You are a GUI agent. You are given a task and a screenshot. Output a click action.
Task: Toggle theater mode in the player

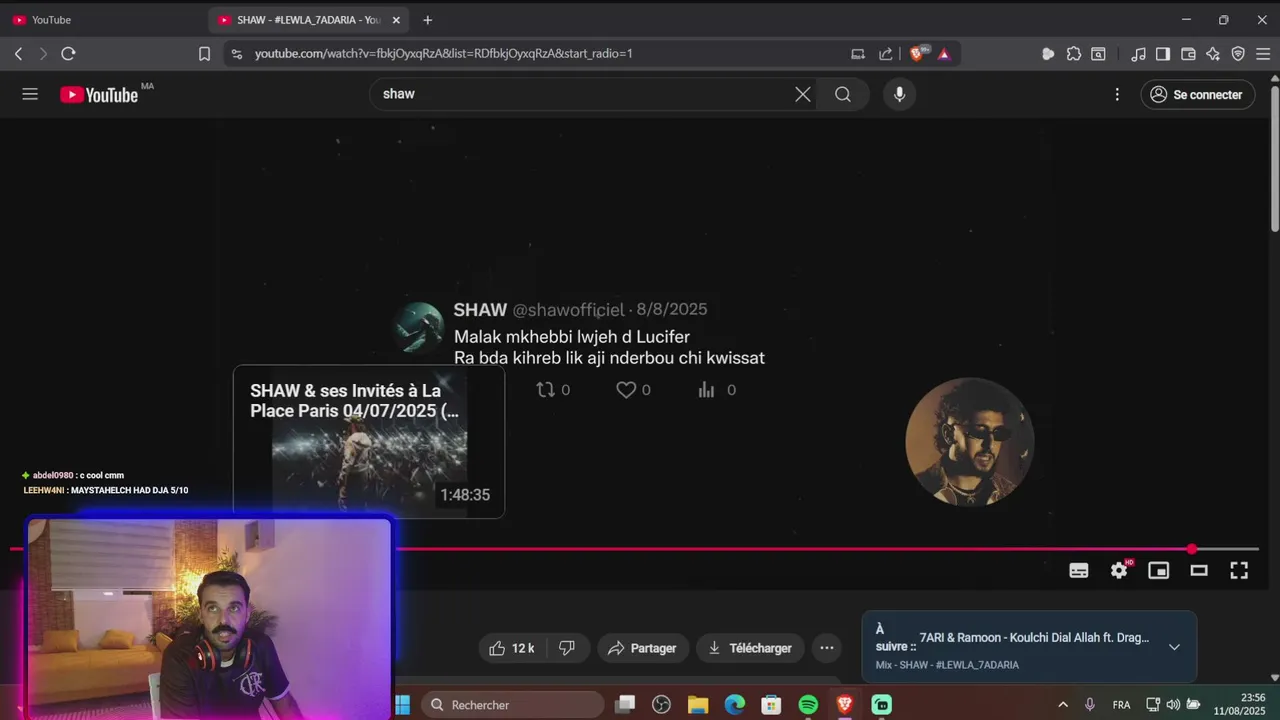(x=1199, y=570)
